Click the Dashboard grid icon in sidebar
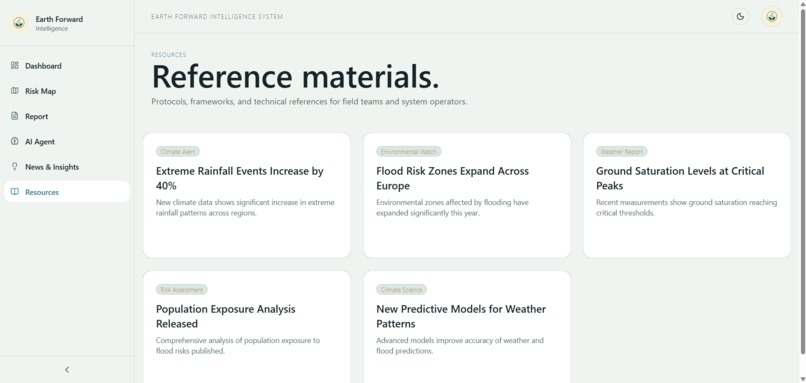This screenshot has width=806, height=383. 14,66
